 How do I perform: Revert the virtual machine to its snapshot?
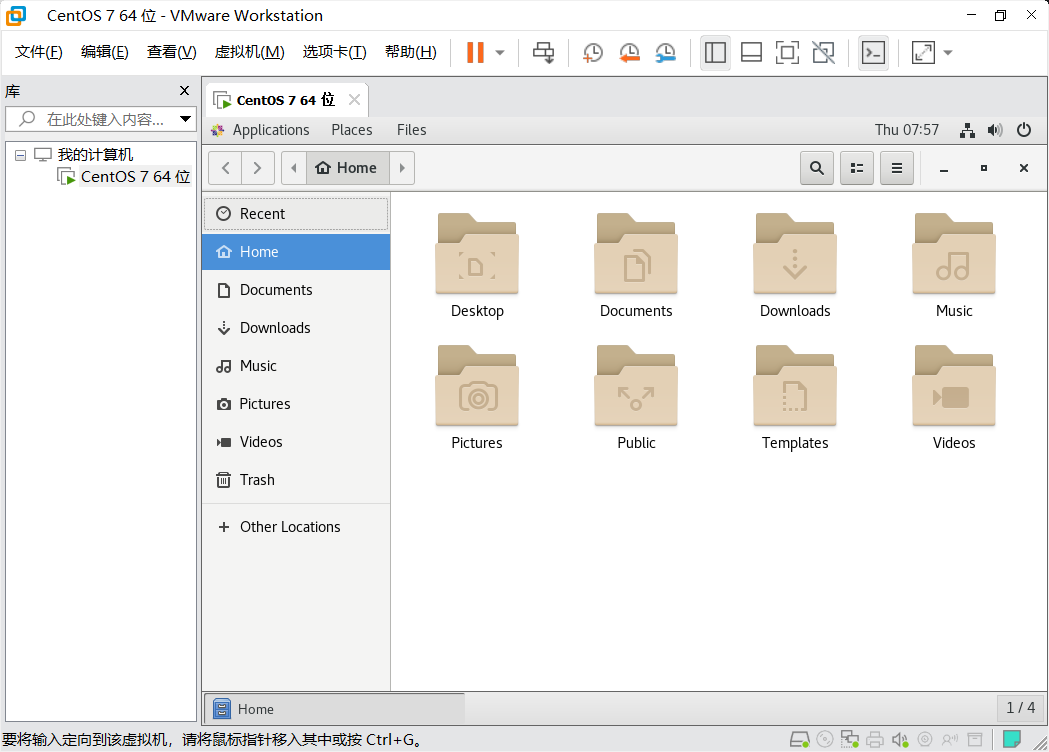coord(629,52)
